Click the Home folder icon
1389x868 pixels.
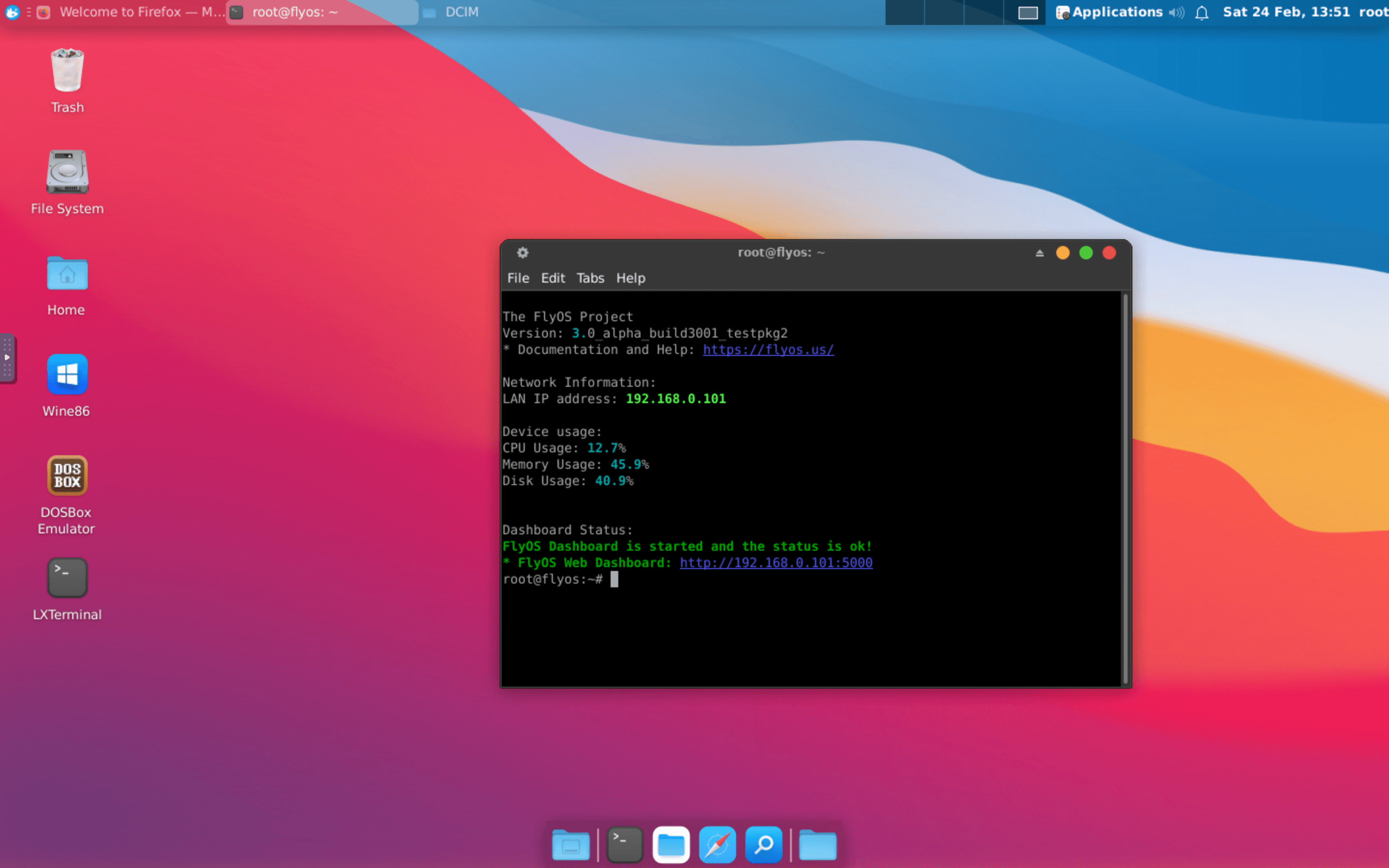[x=65, y=274]
